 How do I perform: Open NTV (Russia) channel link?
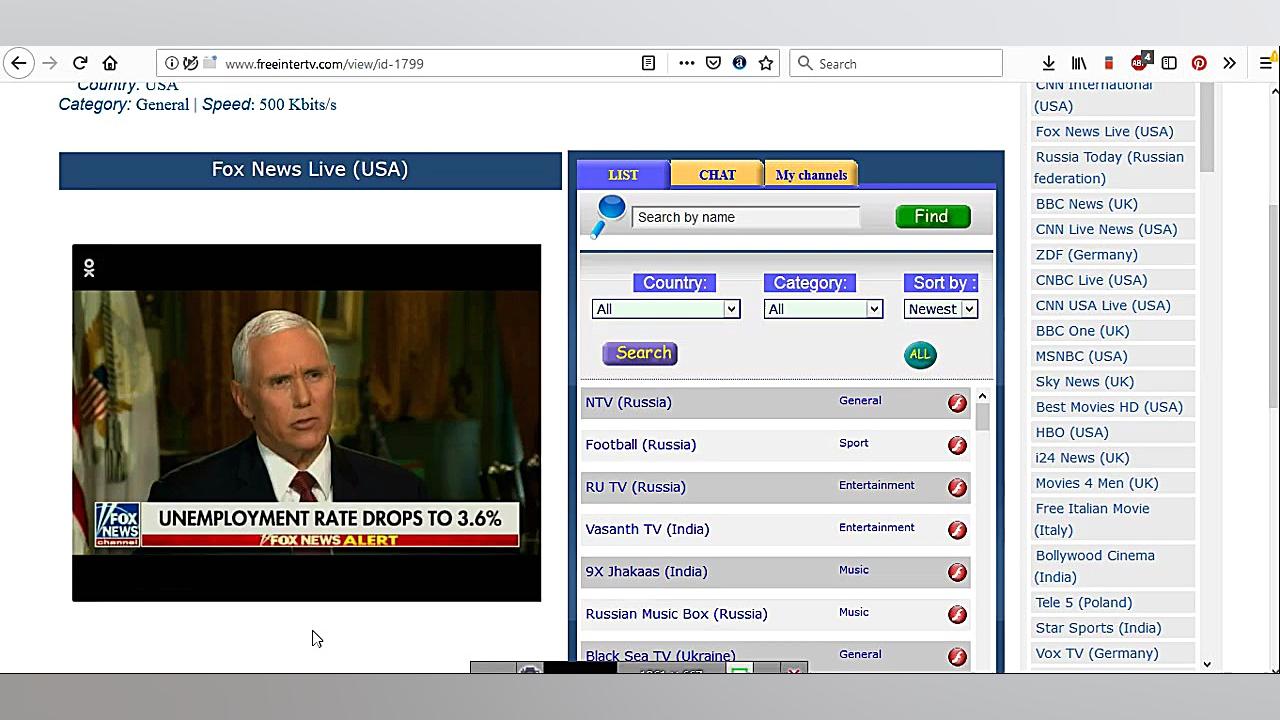pos(628,402)
